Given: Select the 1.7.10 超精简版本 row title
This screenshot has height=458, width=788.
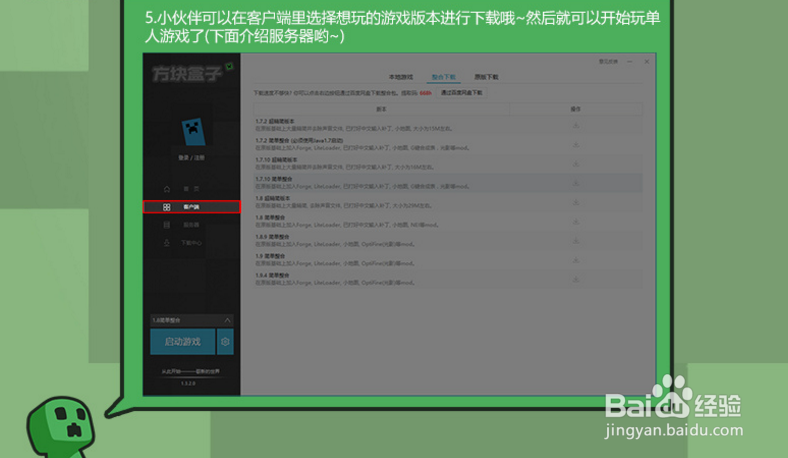Looking at the screenshot, I should (x=276, y=160).
